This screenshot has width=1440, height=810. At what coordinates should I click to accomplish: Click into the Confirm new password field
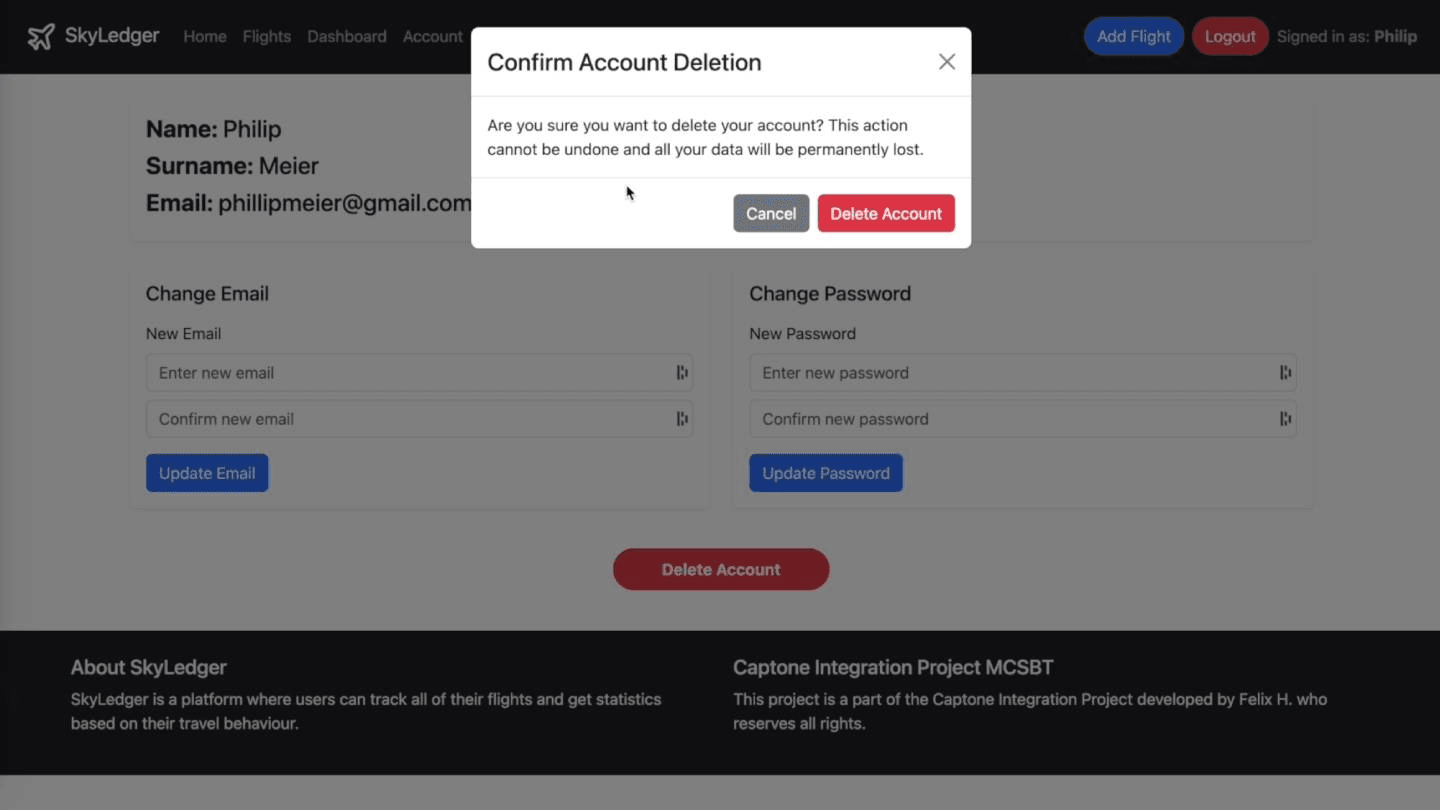point(1010,419)
